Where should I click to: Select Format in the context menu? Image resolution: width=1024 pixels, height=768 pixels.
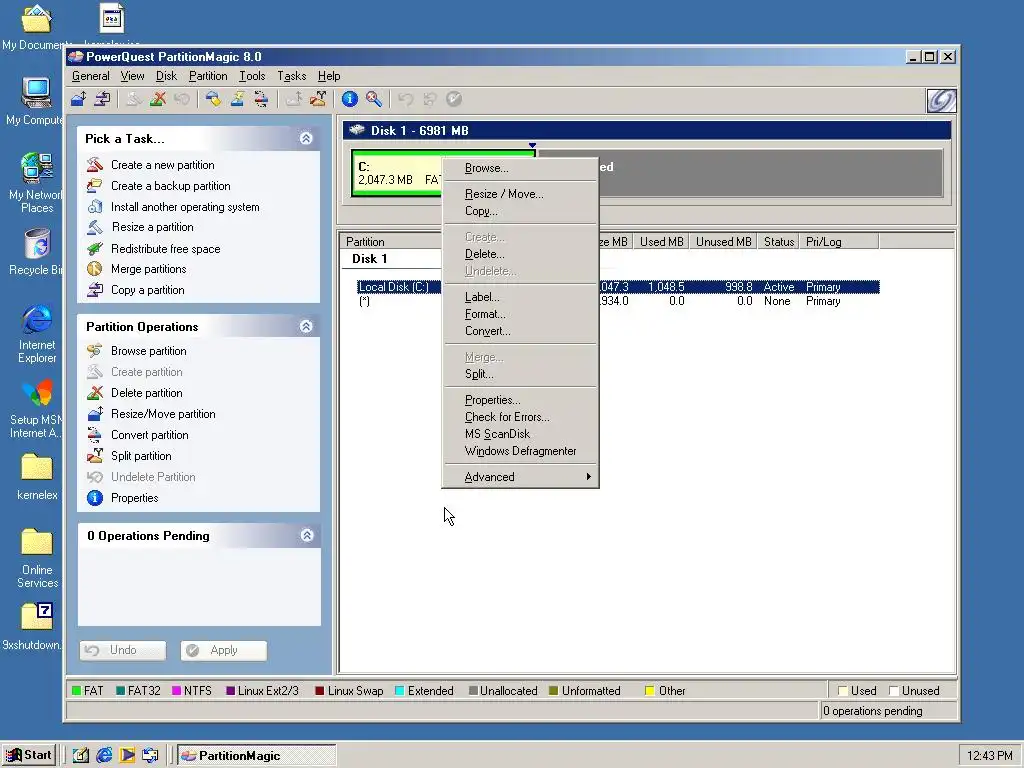[x=520, y=314]
